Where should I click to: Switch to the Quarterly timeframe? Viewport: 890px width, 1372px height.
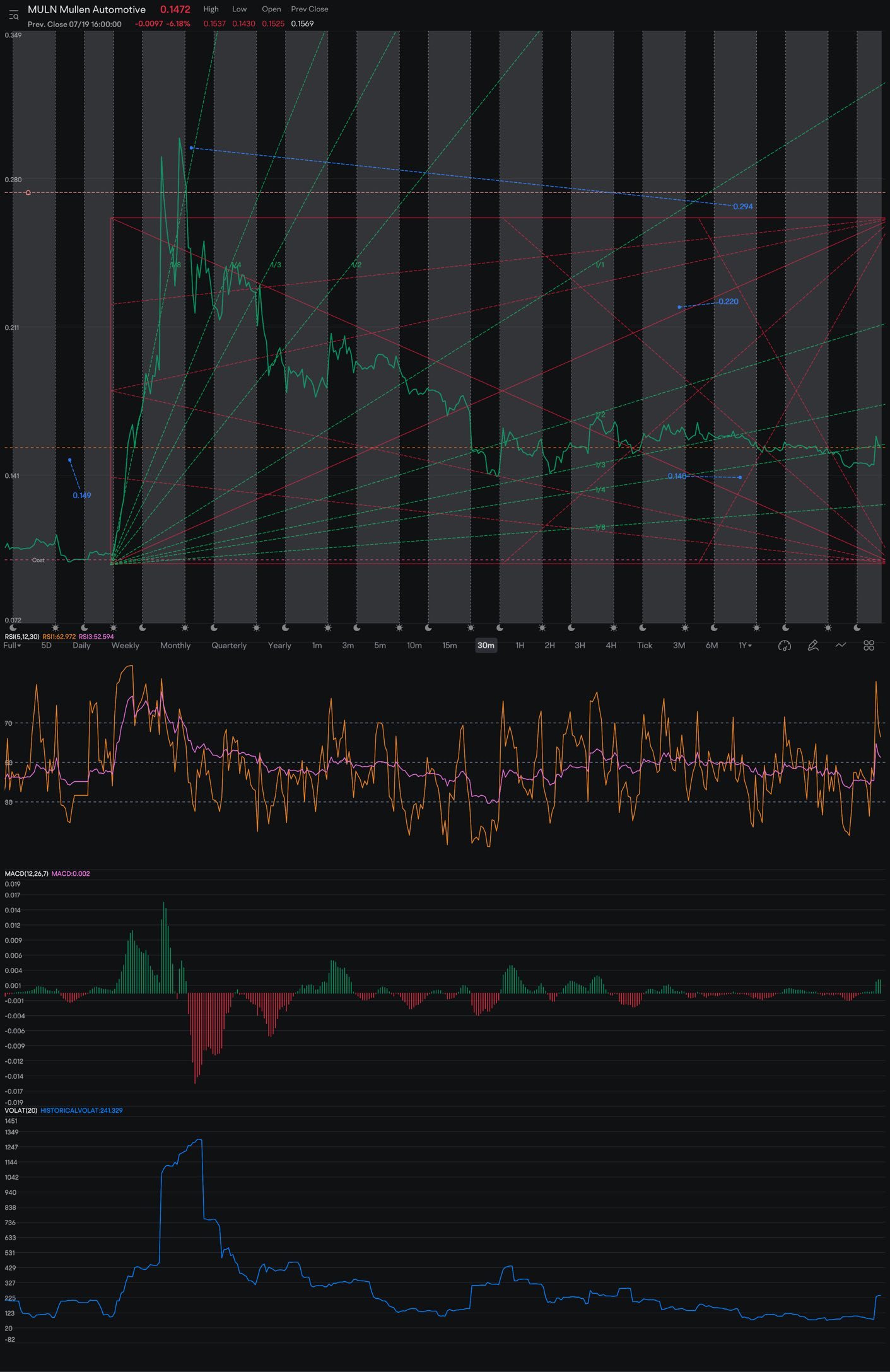pyautogui.click(x=229, y=646)
